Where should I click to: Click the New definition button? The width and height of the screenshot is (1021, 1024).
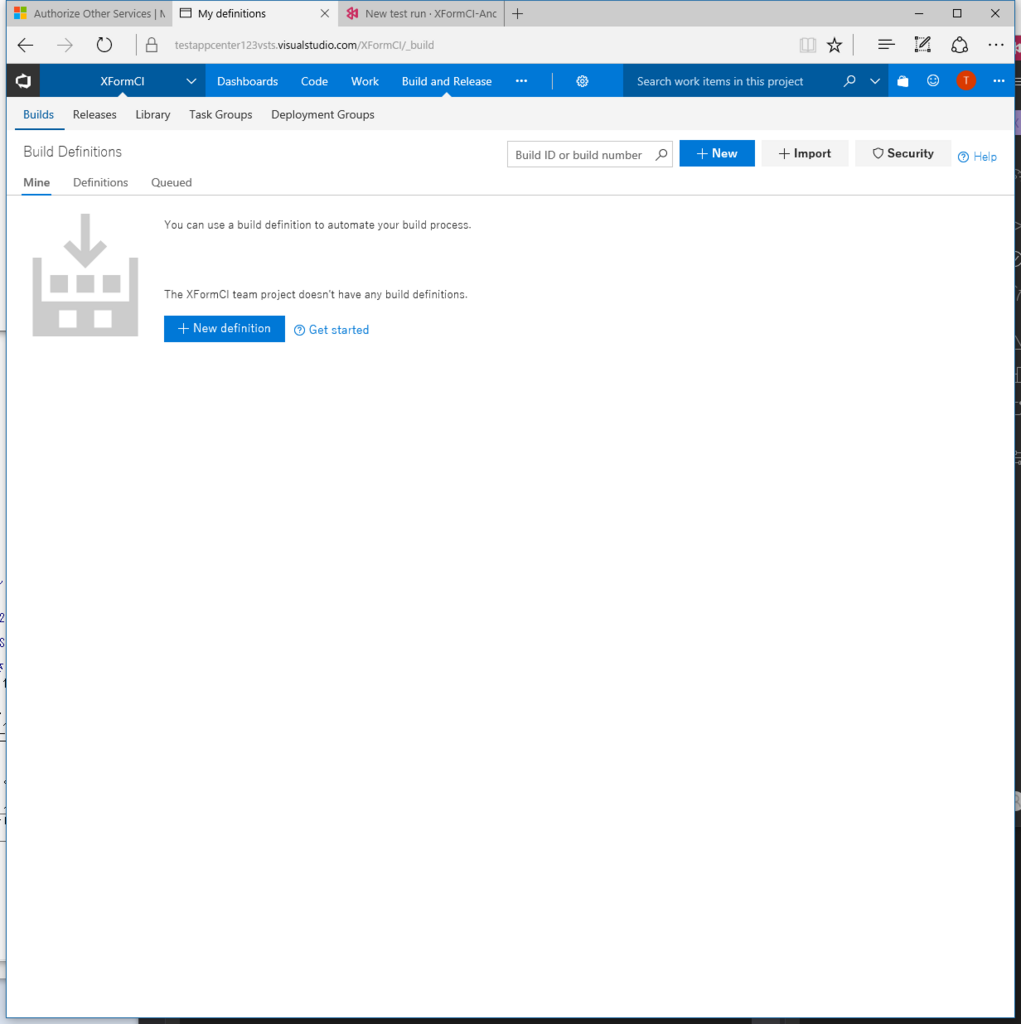coord(224,328)
